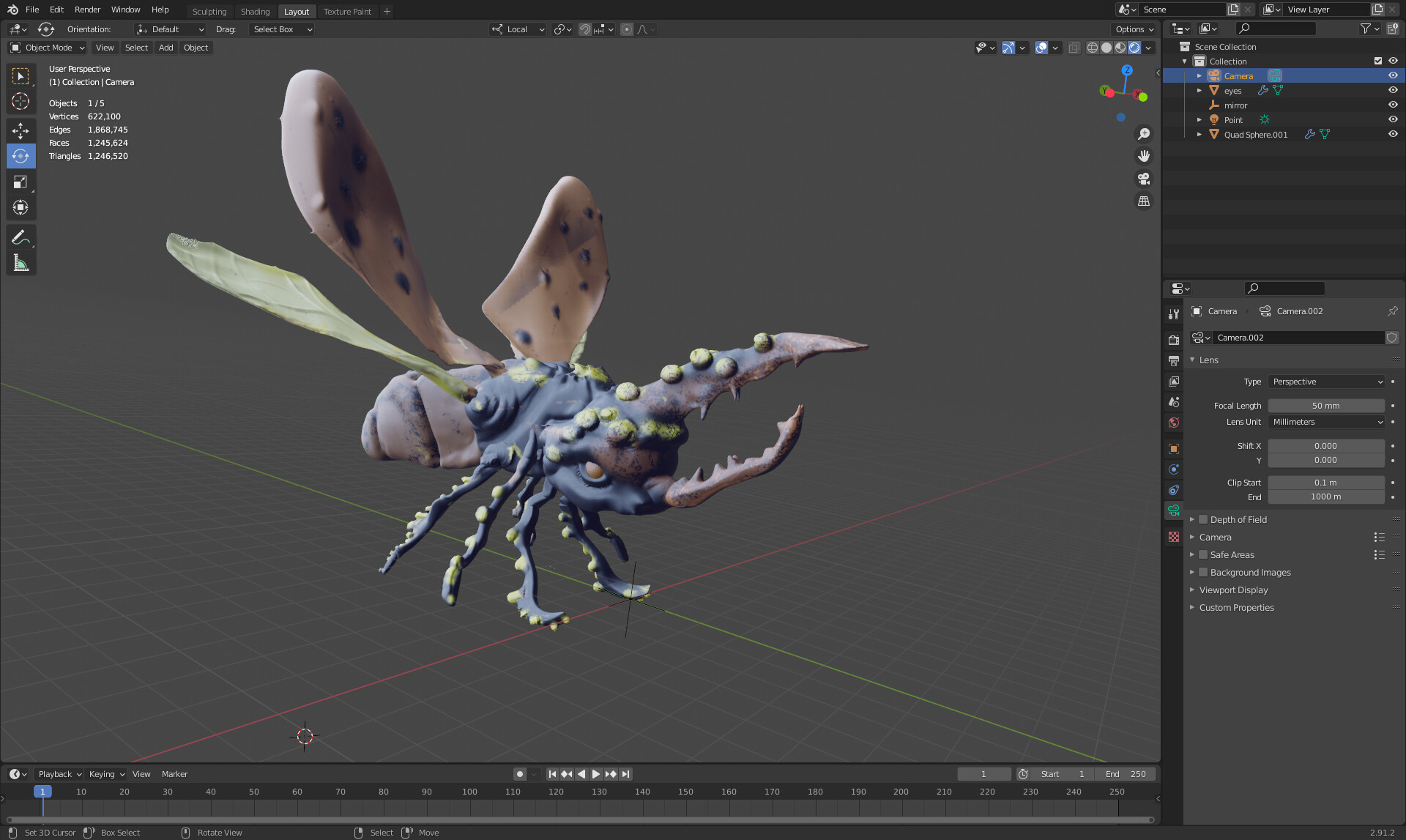Select the Move tool in the toolbar
The height and width of the screenshot is (840, 1406).
point(21,130)
